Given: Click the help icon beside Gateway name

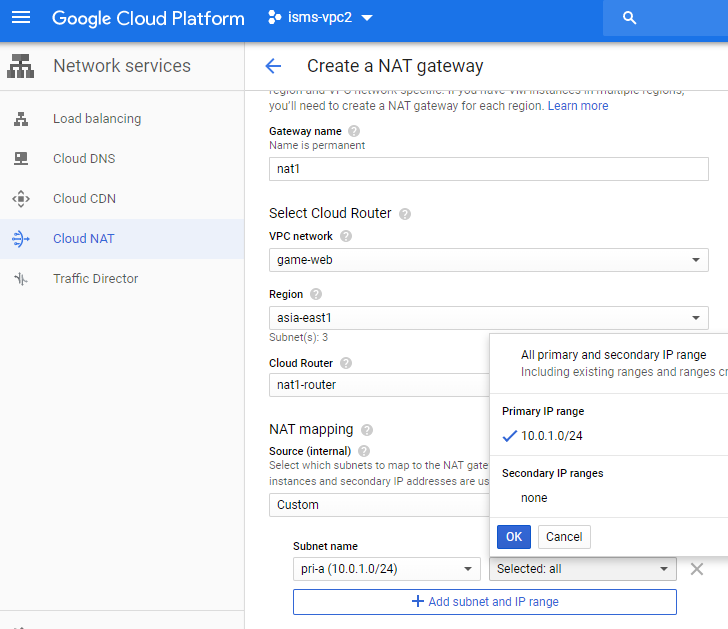Looking at the screenshot, I should coord(354,131).
